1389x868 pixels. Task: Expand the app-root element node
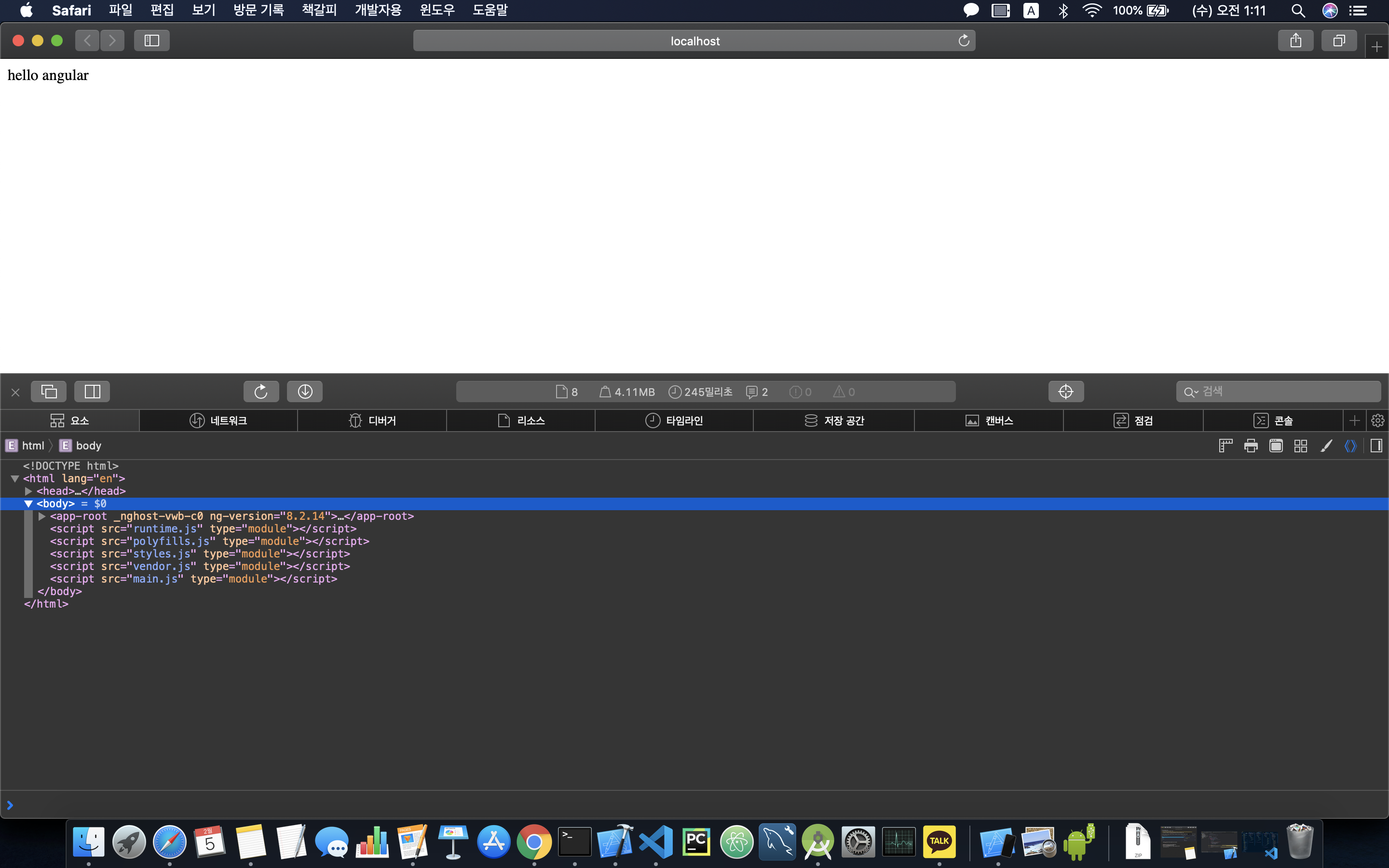click(42, 516)
